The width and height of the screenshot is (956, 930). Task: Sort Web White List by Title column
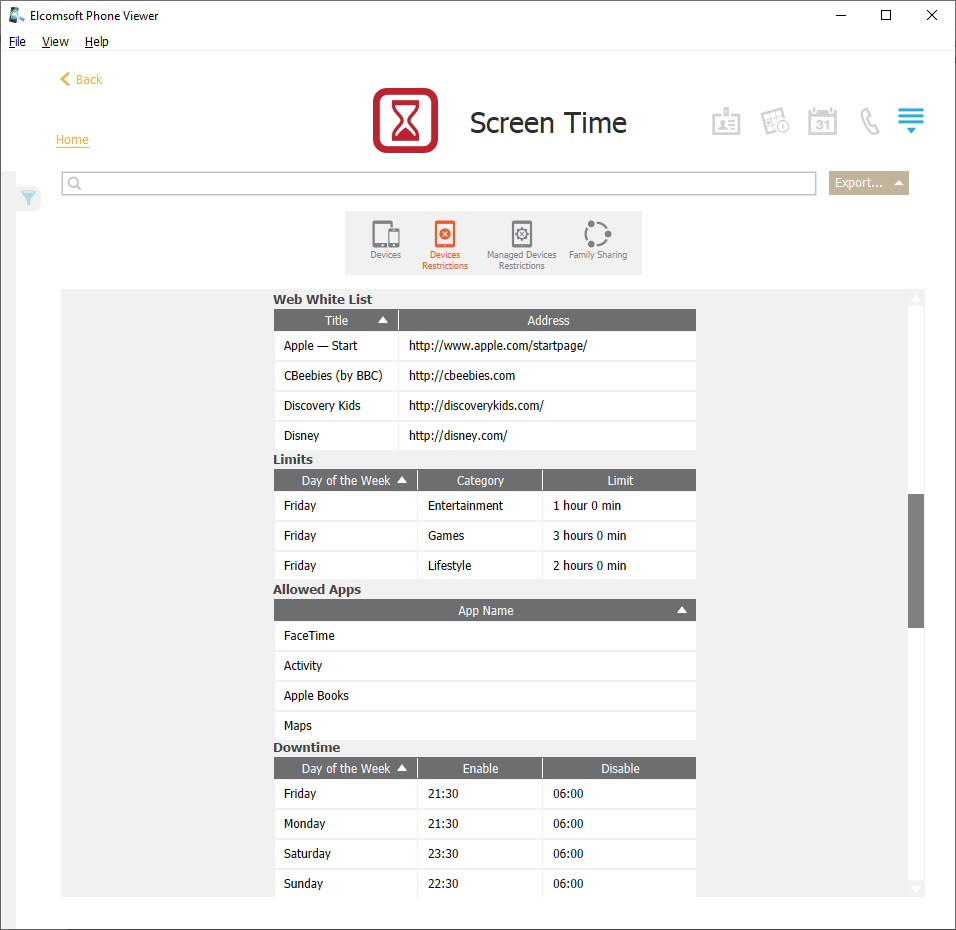pyautogui.click(x=337, y=321)
